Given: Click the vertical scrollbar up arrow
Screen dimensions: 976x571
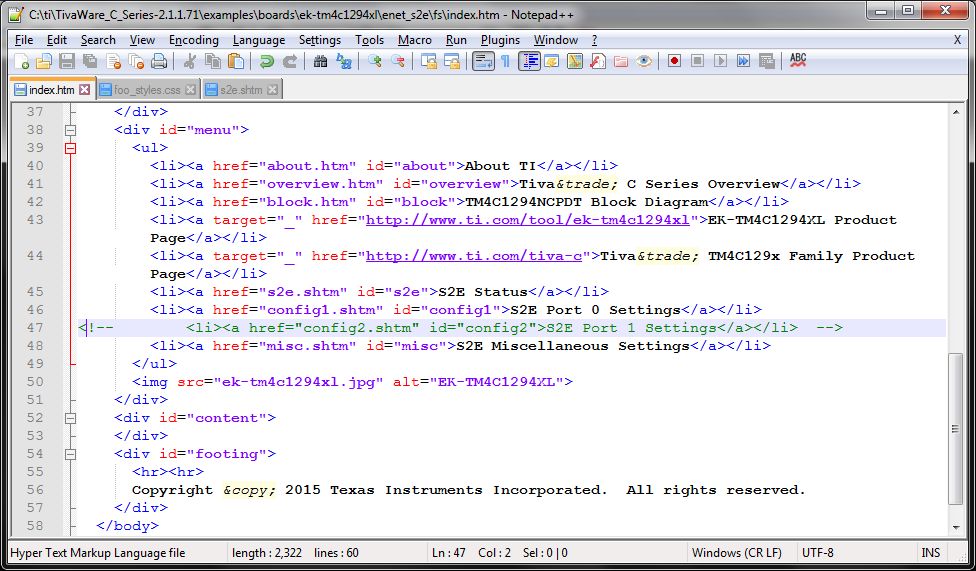Looking at the screenshot, I should click(x=956, y=112).
